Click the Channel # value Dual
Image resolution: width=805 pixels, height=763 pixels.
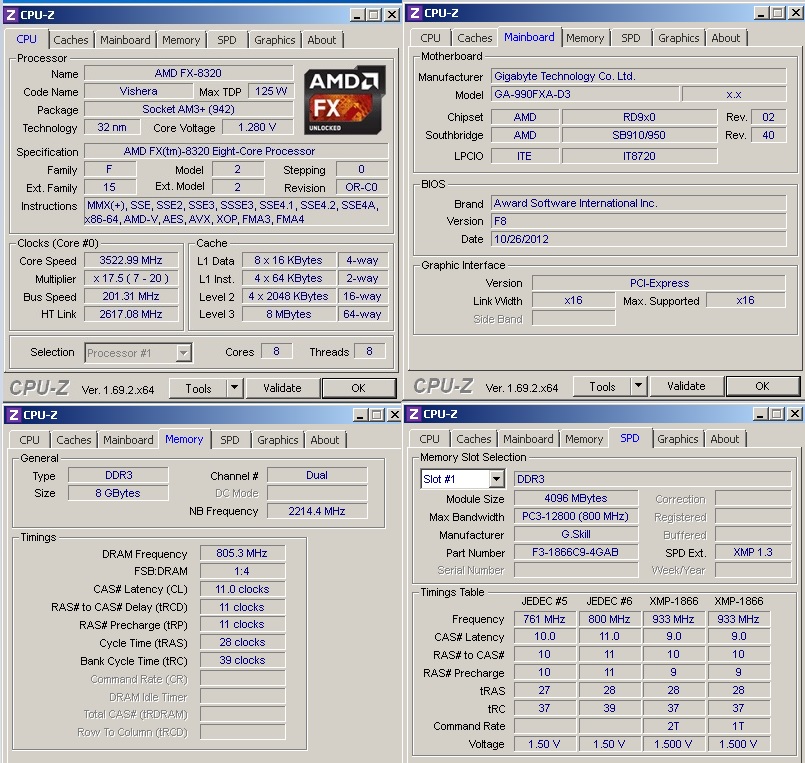(317, 475)
